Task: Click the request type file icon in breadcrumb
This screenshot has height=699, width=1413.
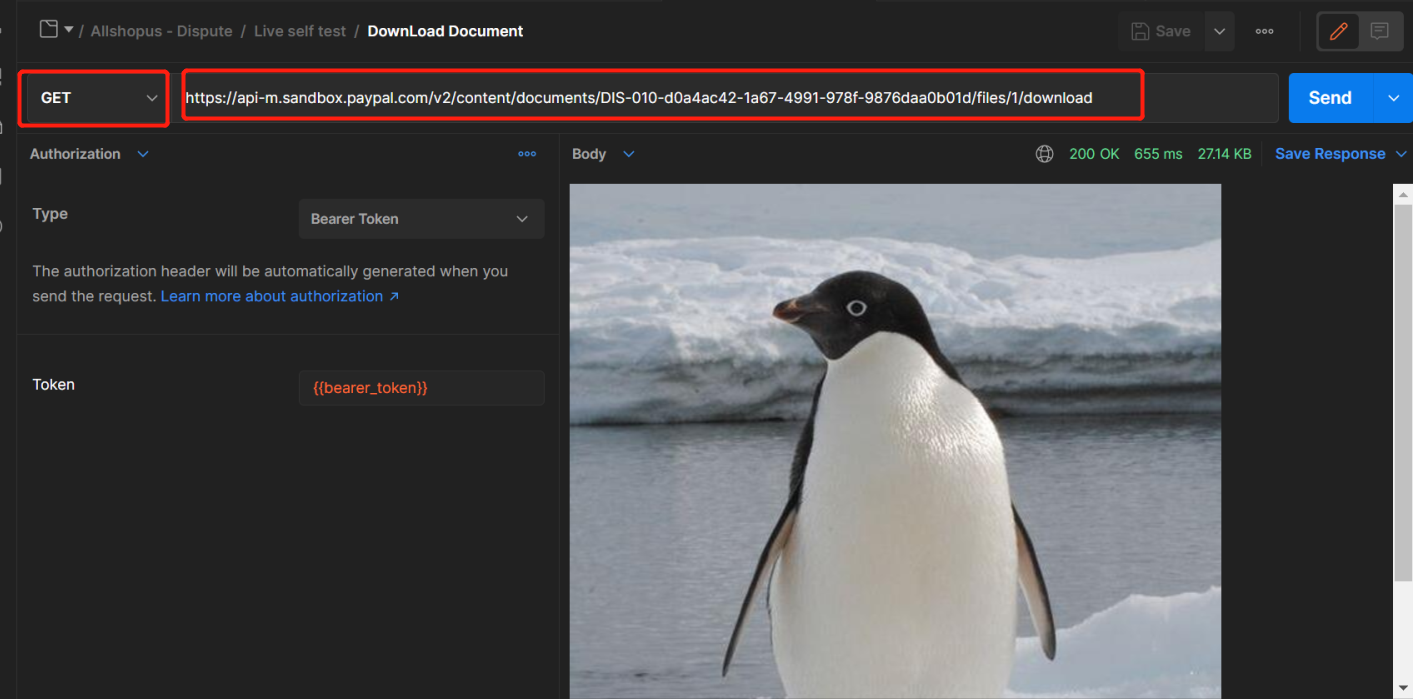Action: [x=48, y=30]
